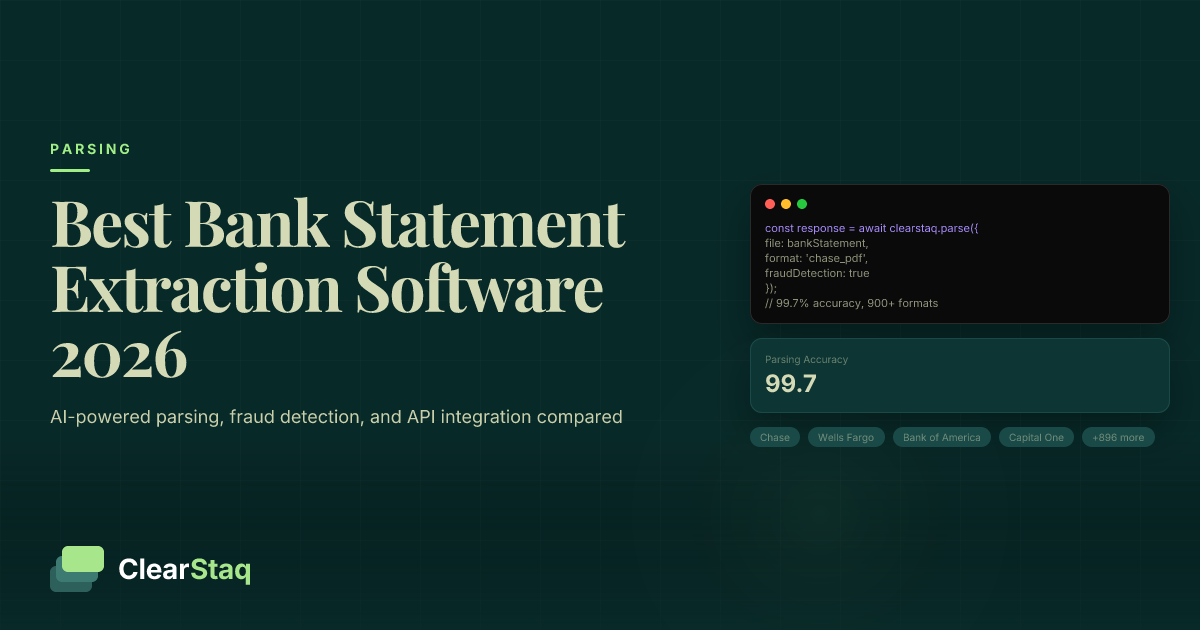Toggle fraudDetection true in the code snippet
Viewport: 1200px width, 630px height.
click(x=816, y=273)
